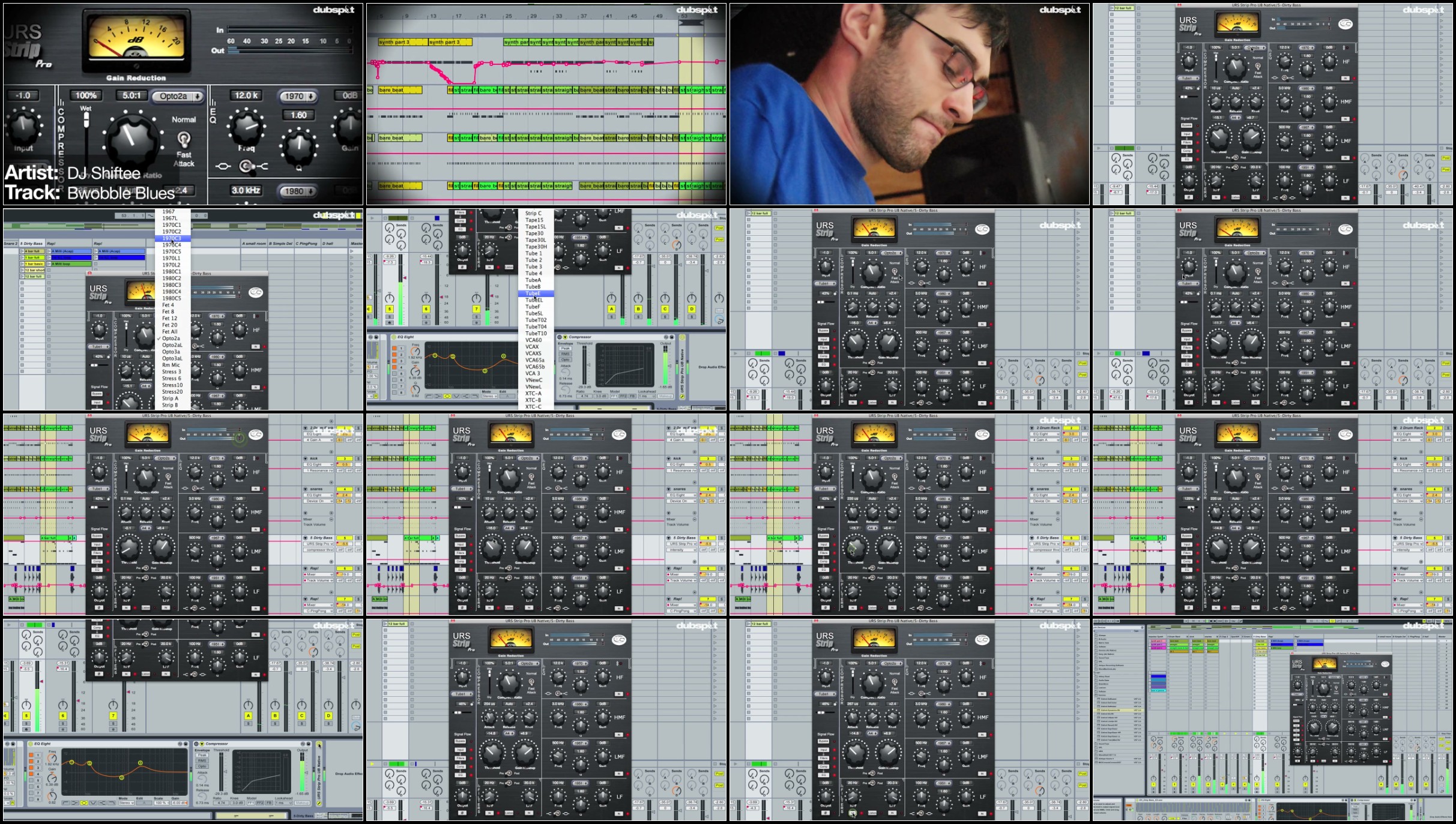Arm track 5 for recording beside the TubeE list

pyautogui.click(x=390, y=323)
